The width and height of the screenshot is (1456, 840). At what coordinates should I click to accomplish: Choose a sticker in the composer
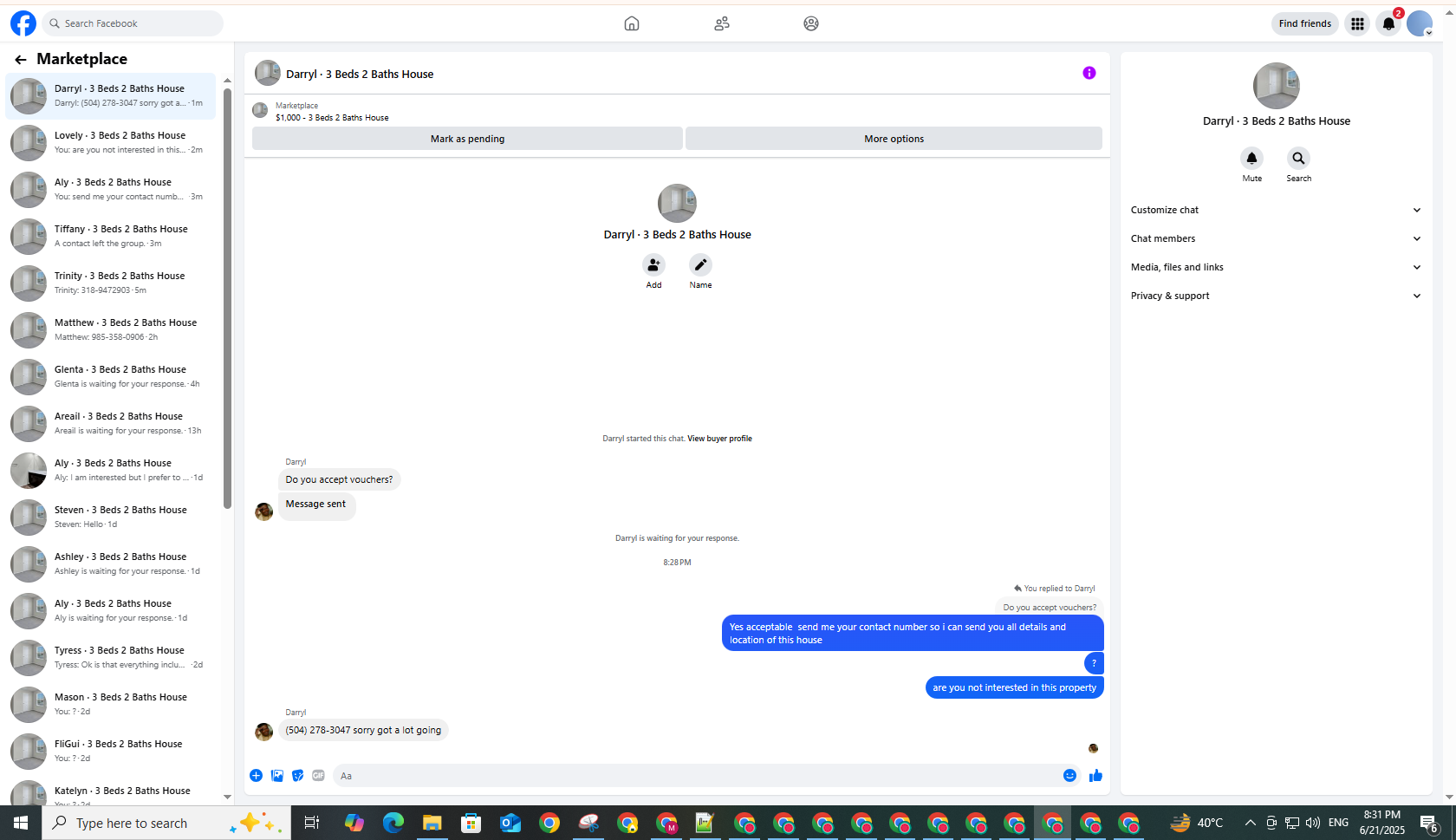pos(298,776)
